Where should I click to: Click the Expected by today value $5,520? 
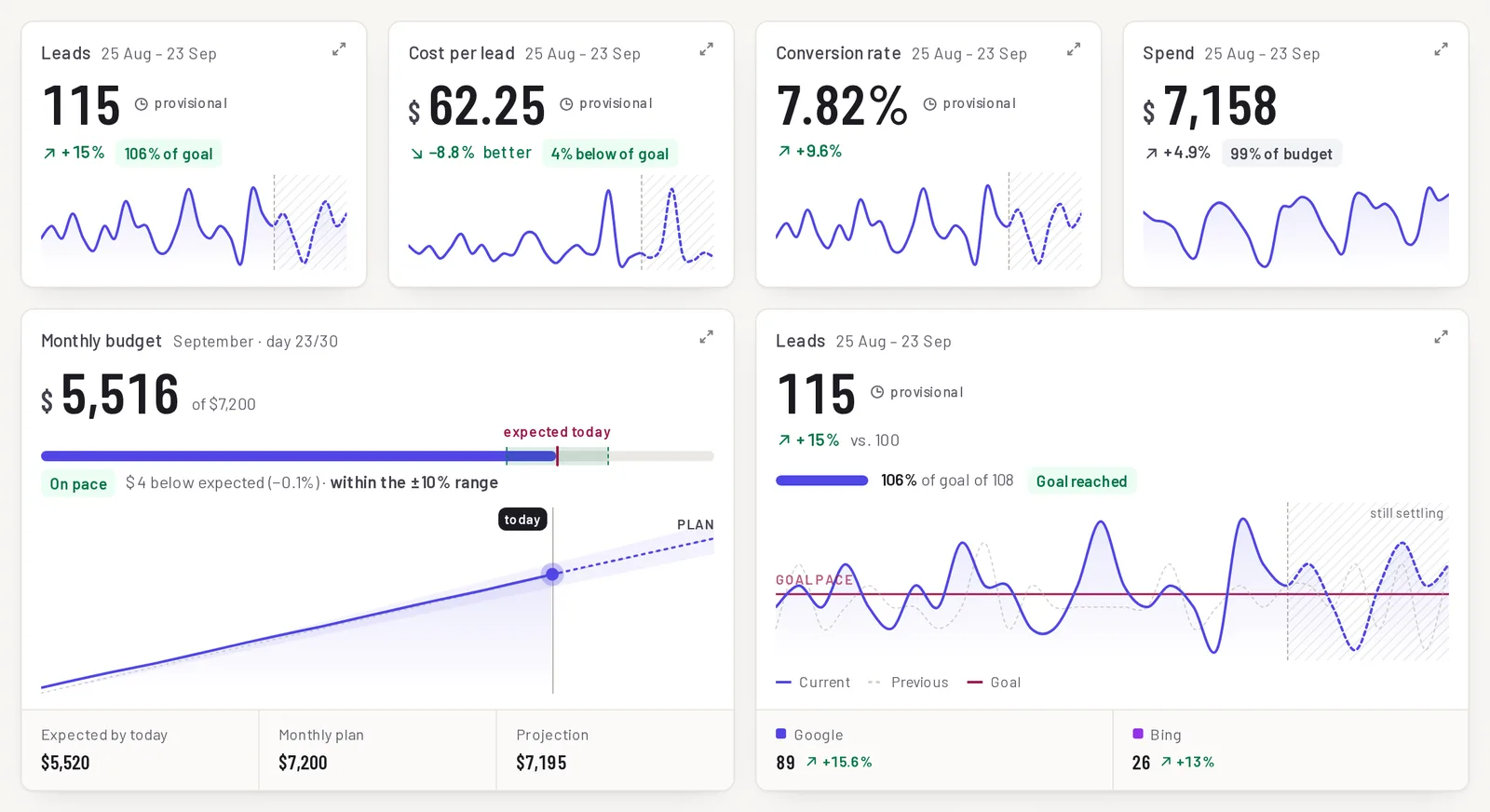pos(65,763)
